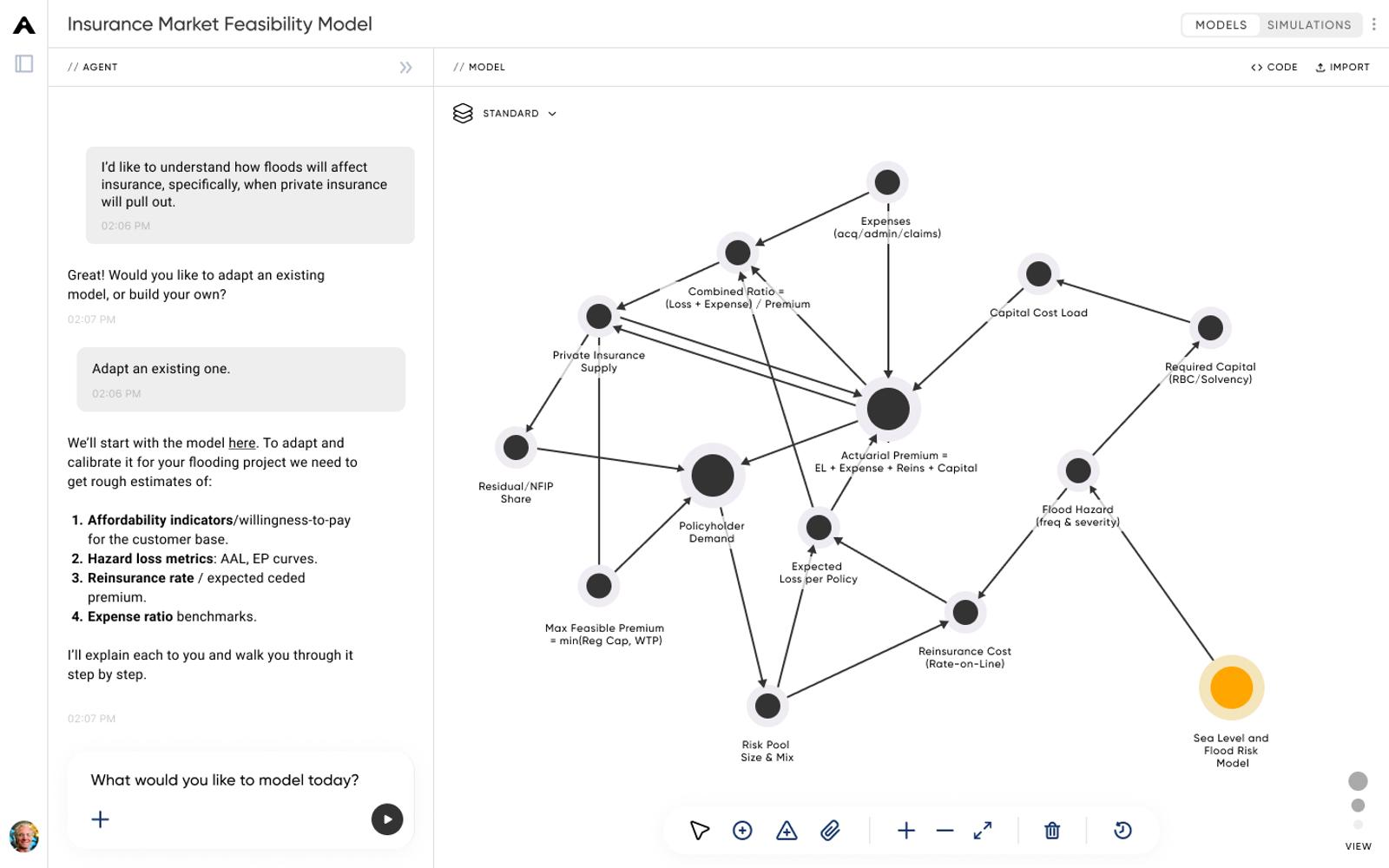Select the pointer cursor tool
Viewport: 1389px width, 868px height.
(699, 831)
